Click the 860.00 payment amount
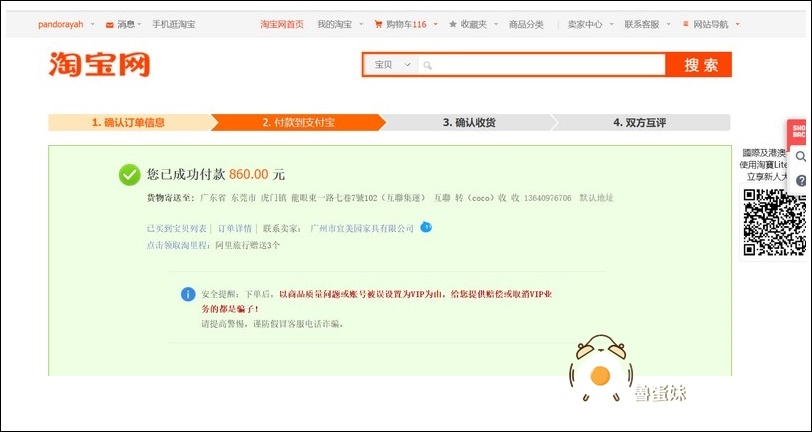The height and width of the screenshot is (432, 812). 249,175
